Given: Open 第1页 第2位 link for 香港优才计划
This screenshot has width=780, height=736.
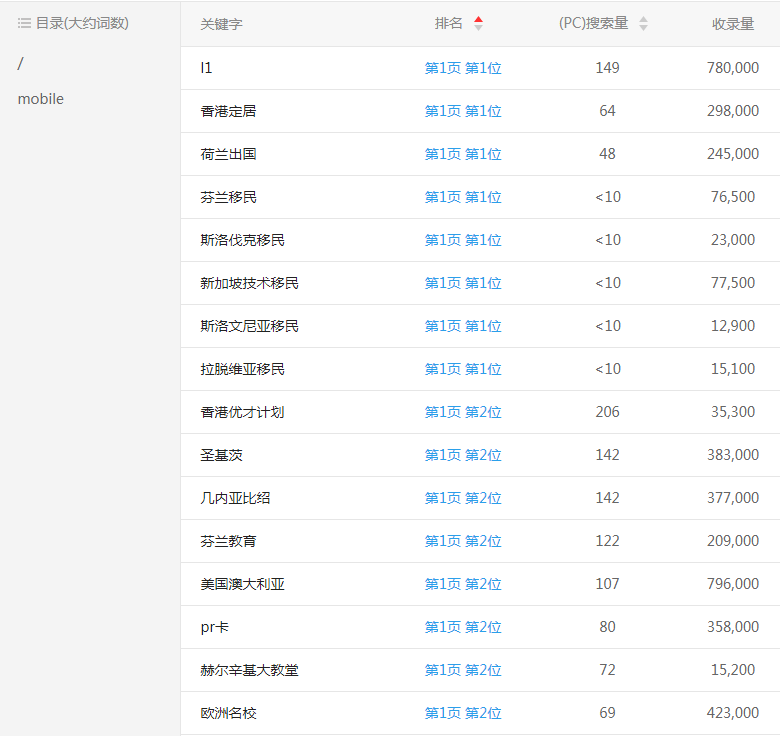Looking at the screenshot, I should [x=463, y=412].
